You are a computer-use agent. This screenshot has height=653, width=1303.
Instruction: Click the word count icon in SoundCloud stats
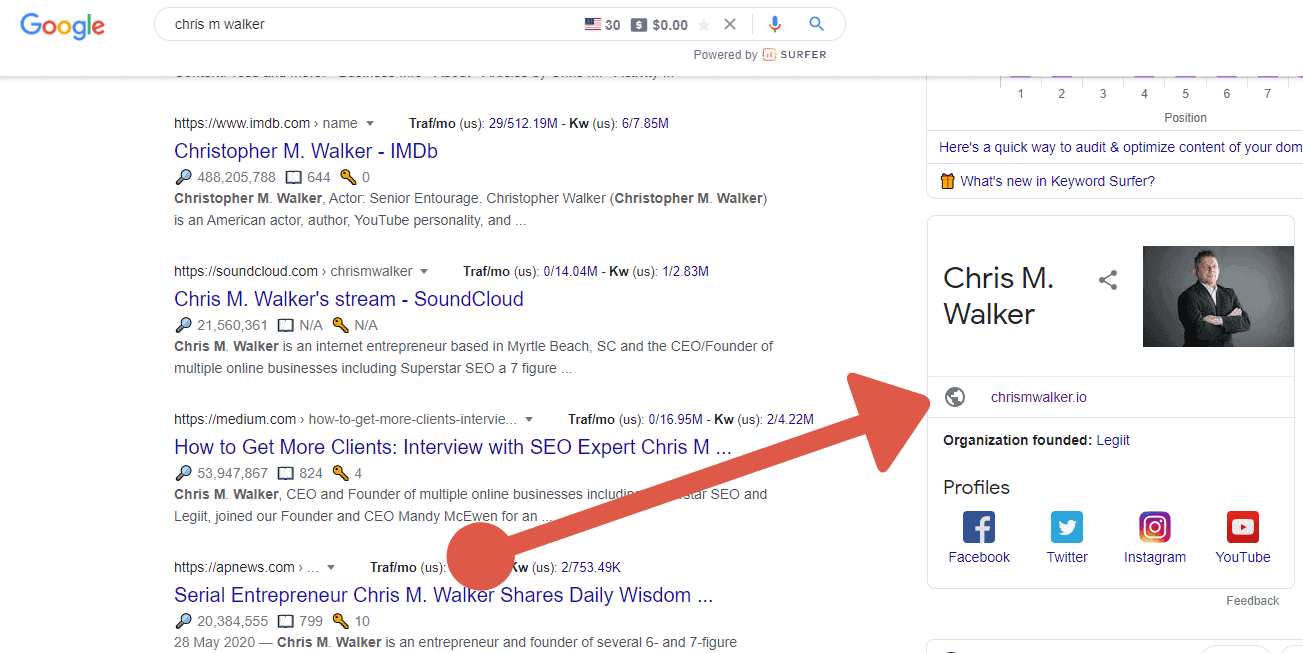pos(285,325)
